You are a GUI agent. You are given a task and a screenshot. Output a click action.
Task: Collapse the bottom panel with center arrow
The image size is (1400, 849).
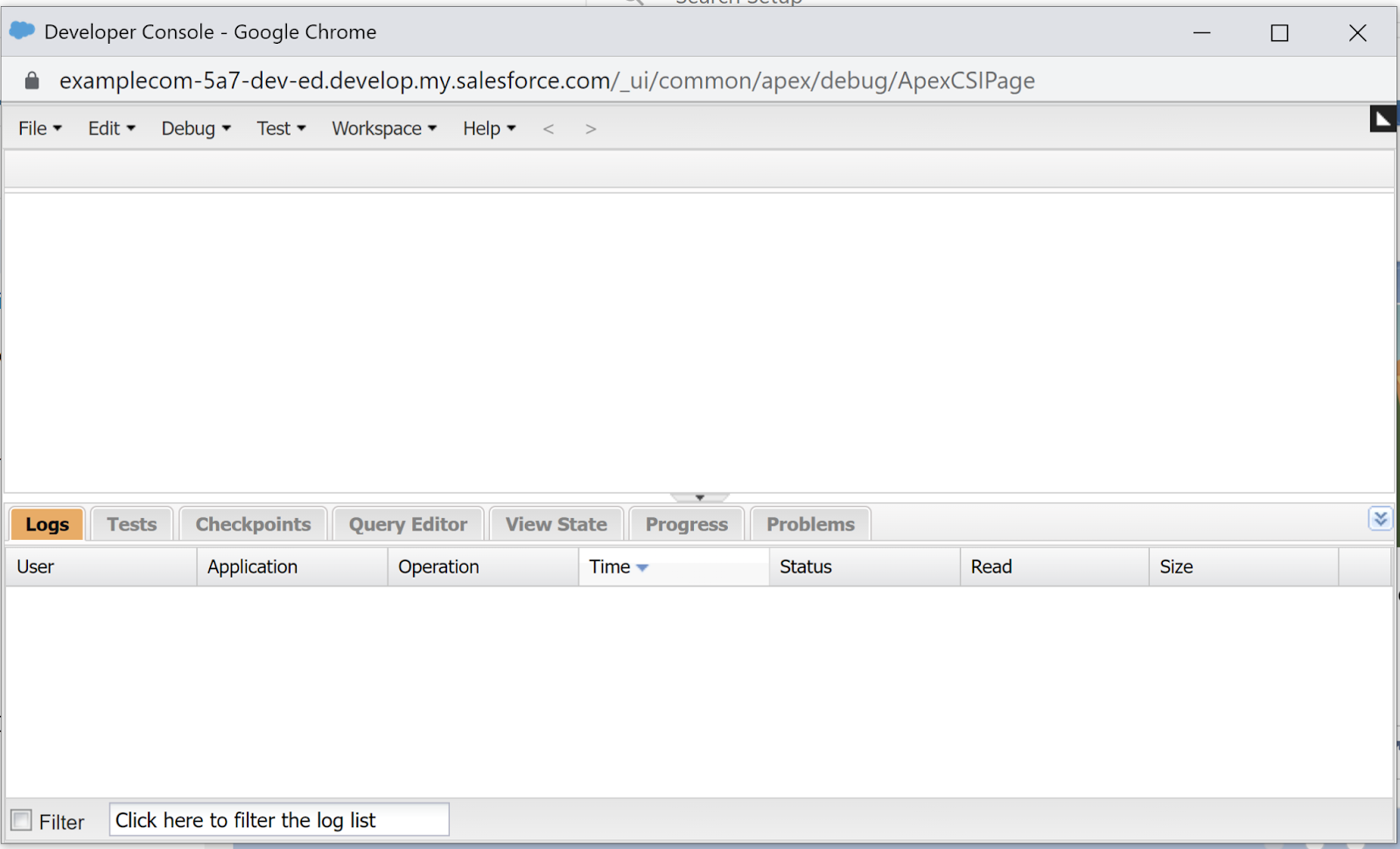click(x=700, y=497)
